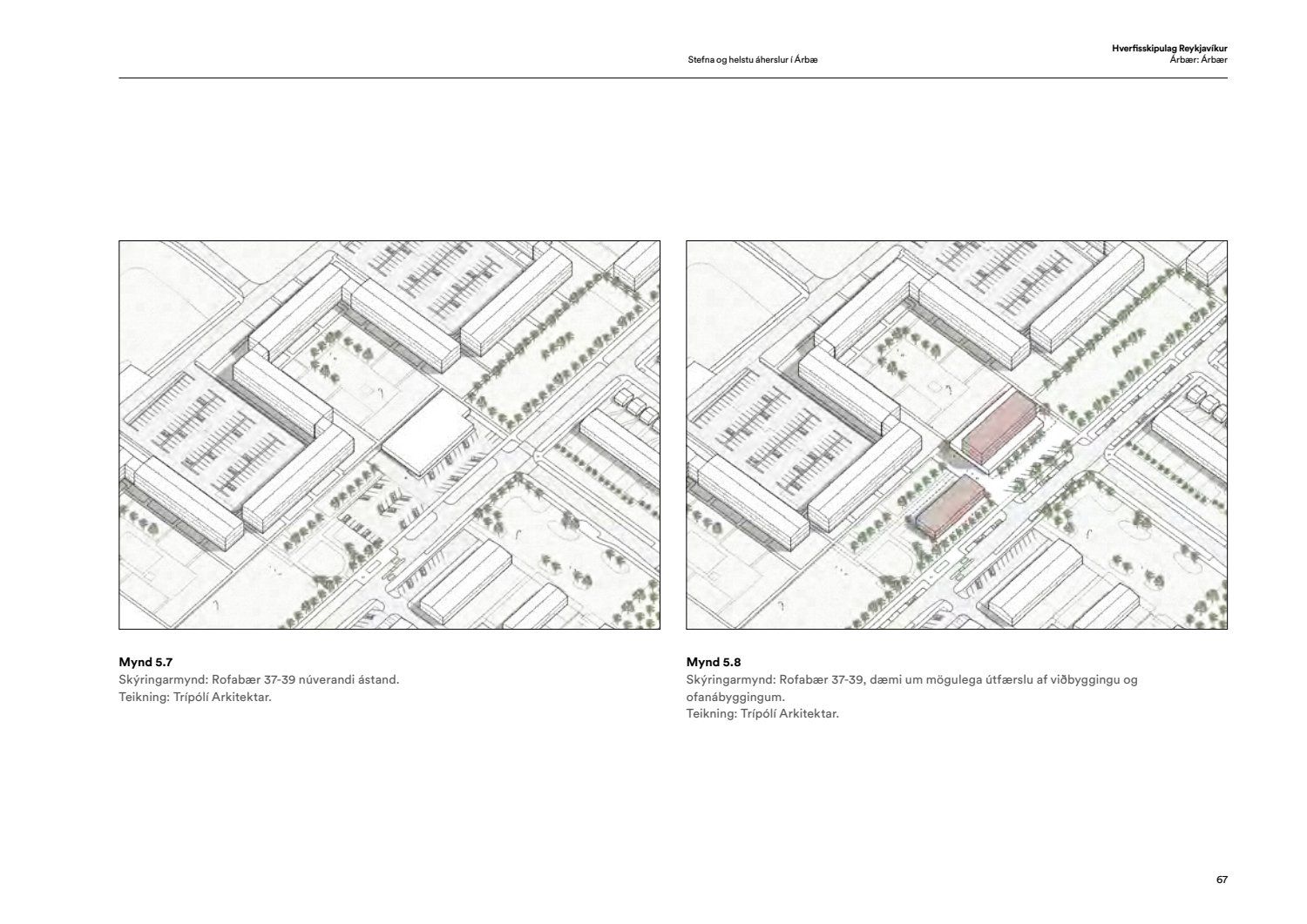Click the Hverfisskipulag Reykjavíkur header title
Image resolution: width=1307 pixels, height=924 pixels.
(x=1168, y=49)
